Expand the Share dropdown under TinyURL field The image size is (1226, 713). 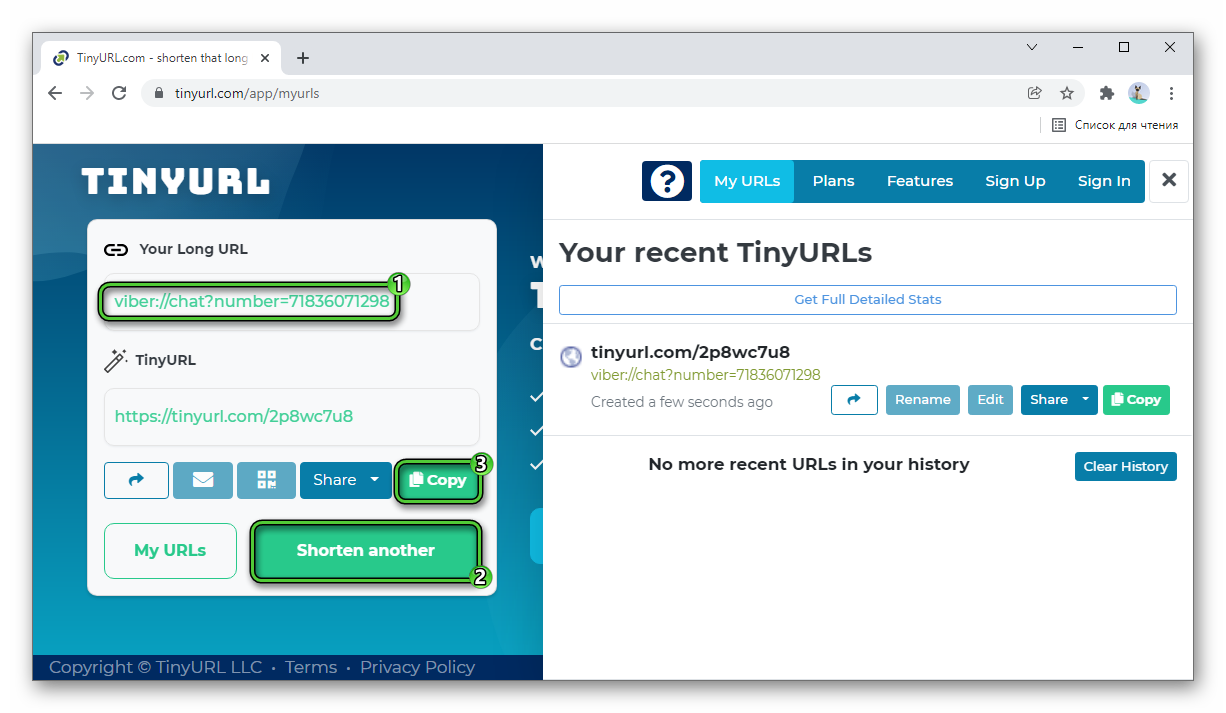(x=374, y=480)
